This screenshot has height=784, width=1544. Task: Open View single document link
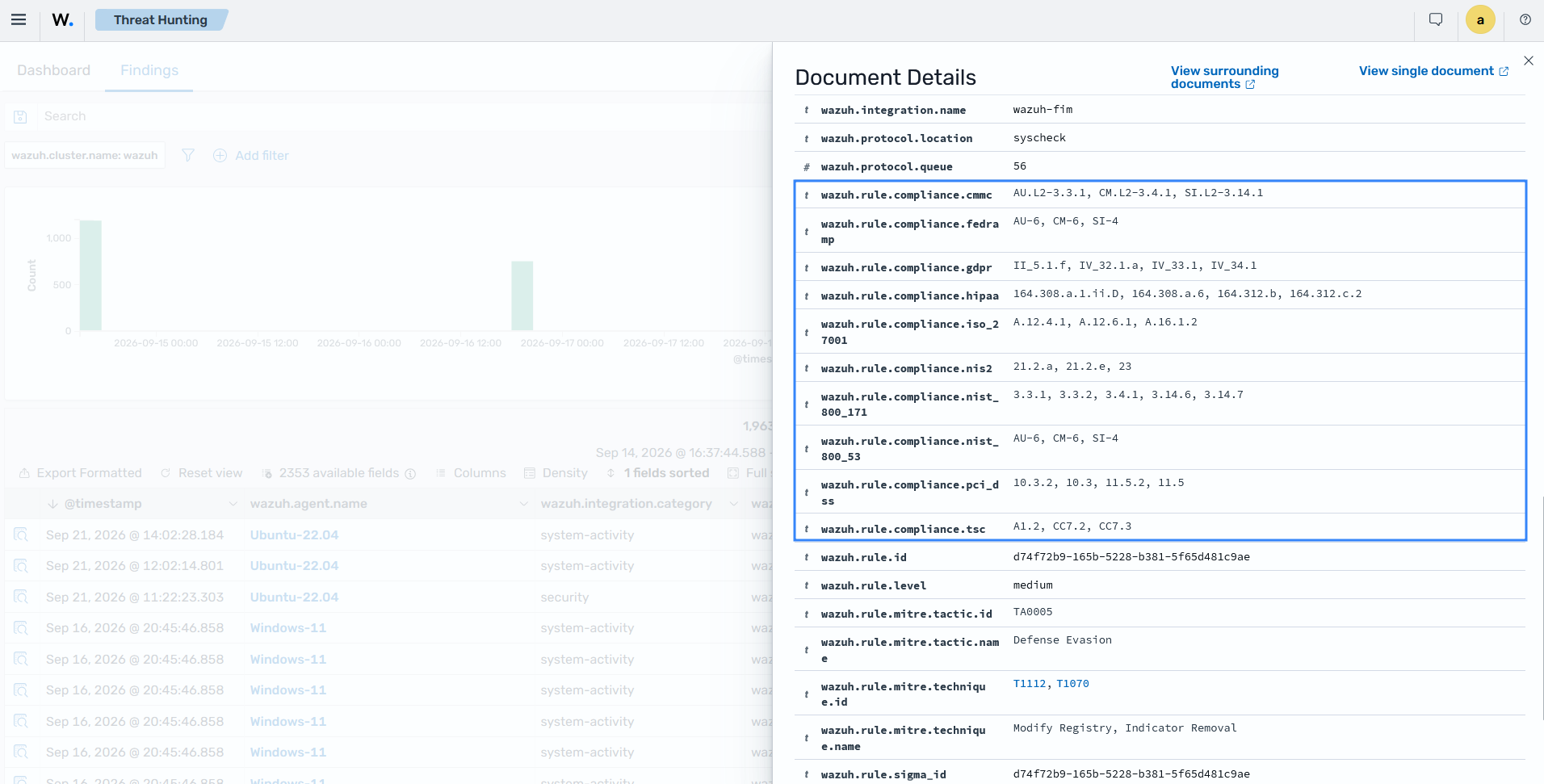tap(1433, 71)
